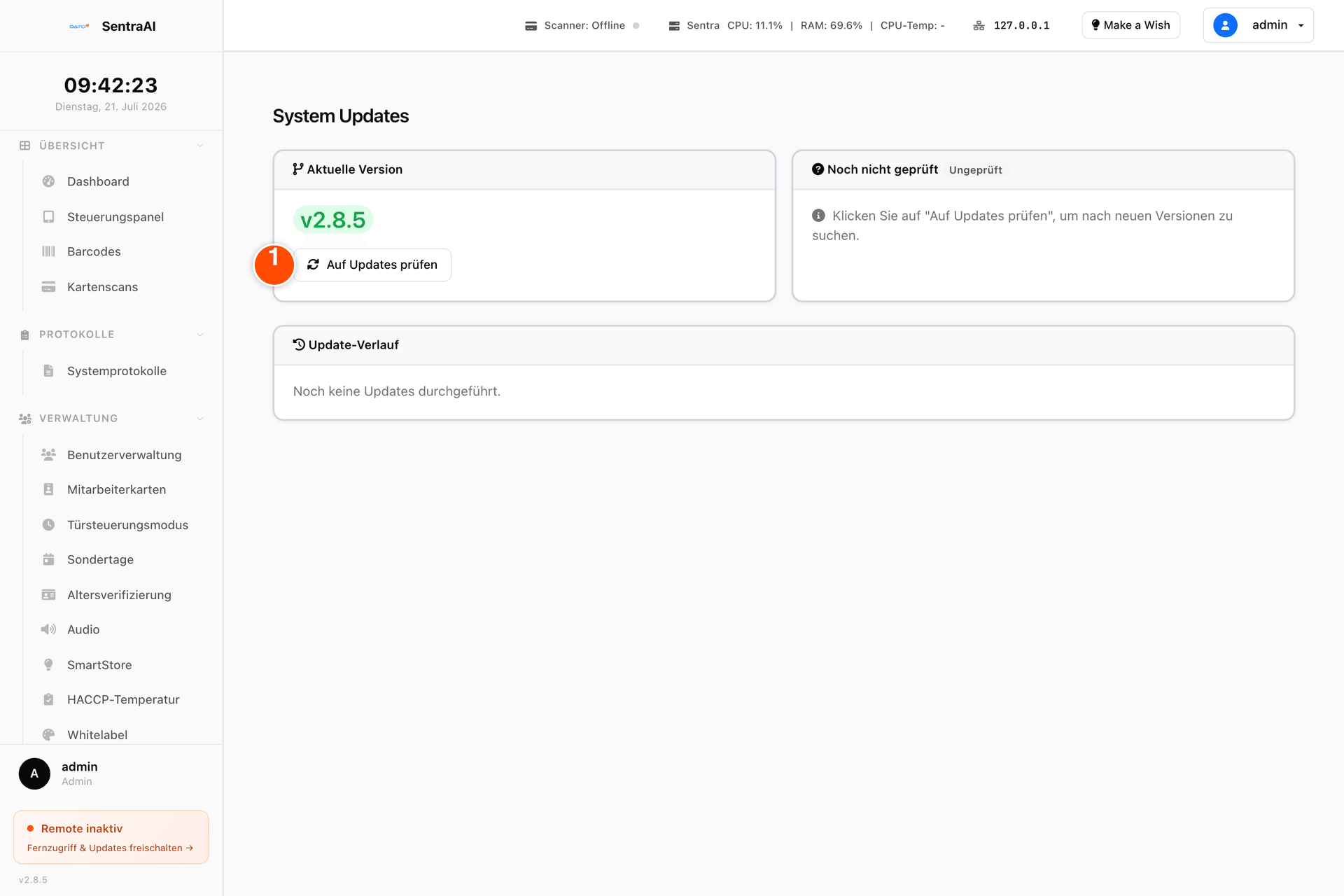This screenshot has width=1344, height=896.
Task: Click the Steuerungspanel tablet icon
Action: [x=48, y=217]
